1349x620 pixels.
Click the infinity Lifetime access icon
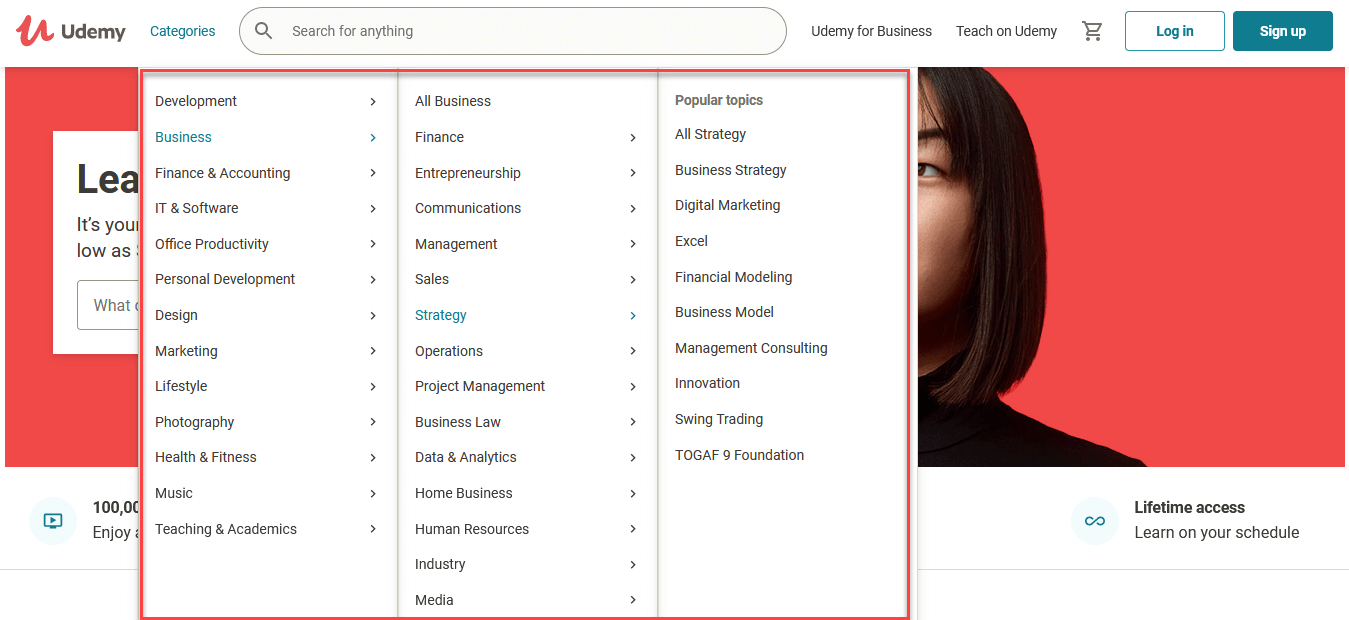click(x=1095, y=521)
